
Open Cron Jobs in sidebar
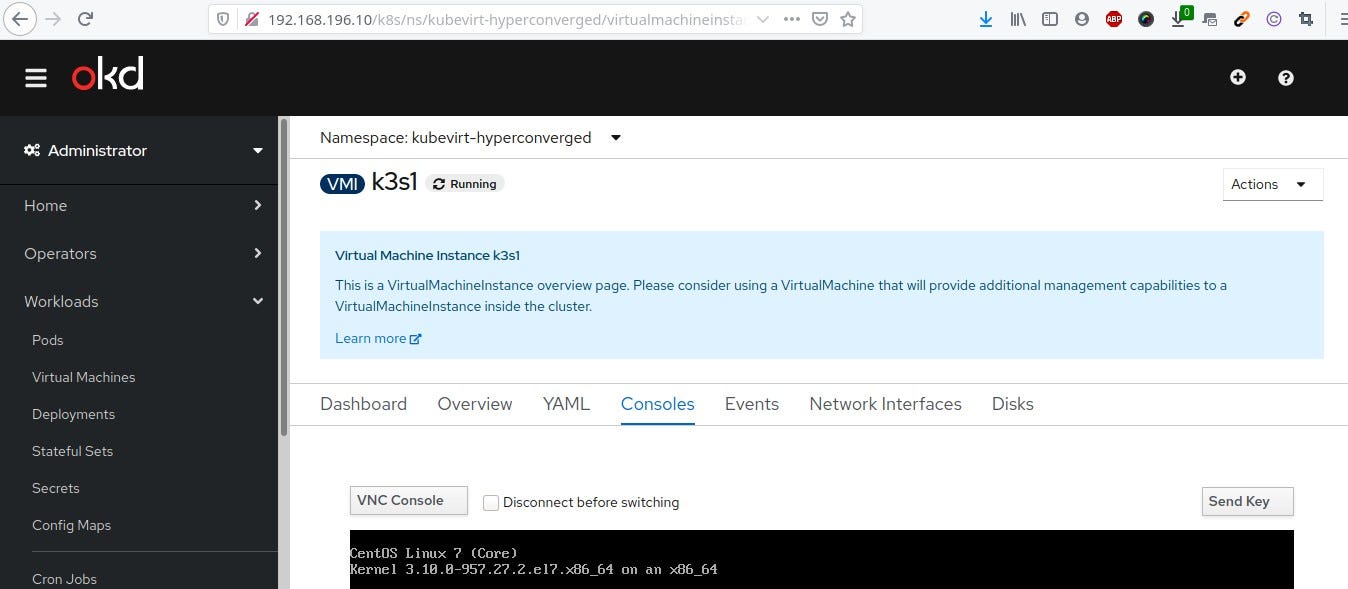click(64, 579)
